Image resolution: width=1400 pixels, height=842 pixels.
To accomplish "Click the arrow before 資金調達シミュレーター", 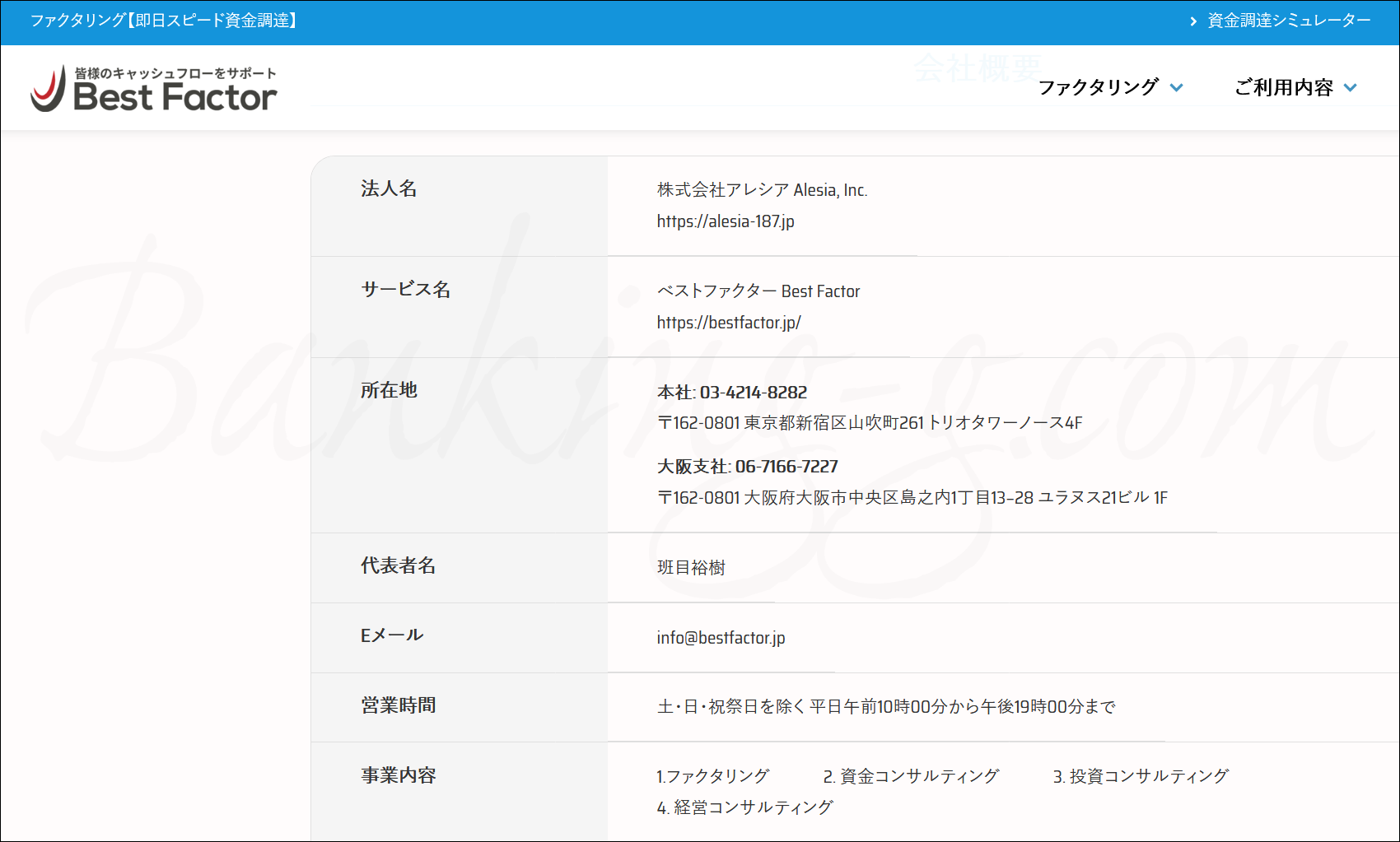I will click(x=1193, y=21).
